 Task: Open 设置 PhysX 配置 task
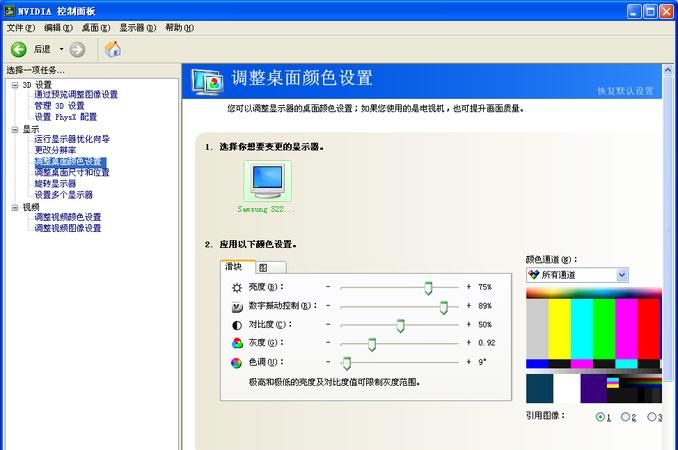(66, 117)
